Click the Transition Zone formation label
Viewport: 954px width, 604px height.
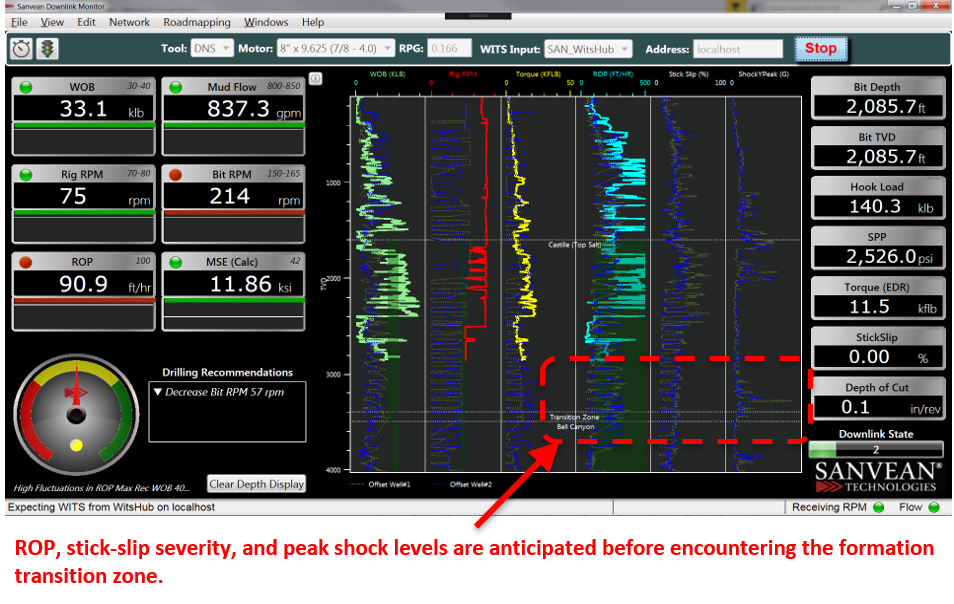pos(575,417)
